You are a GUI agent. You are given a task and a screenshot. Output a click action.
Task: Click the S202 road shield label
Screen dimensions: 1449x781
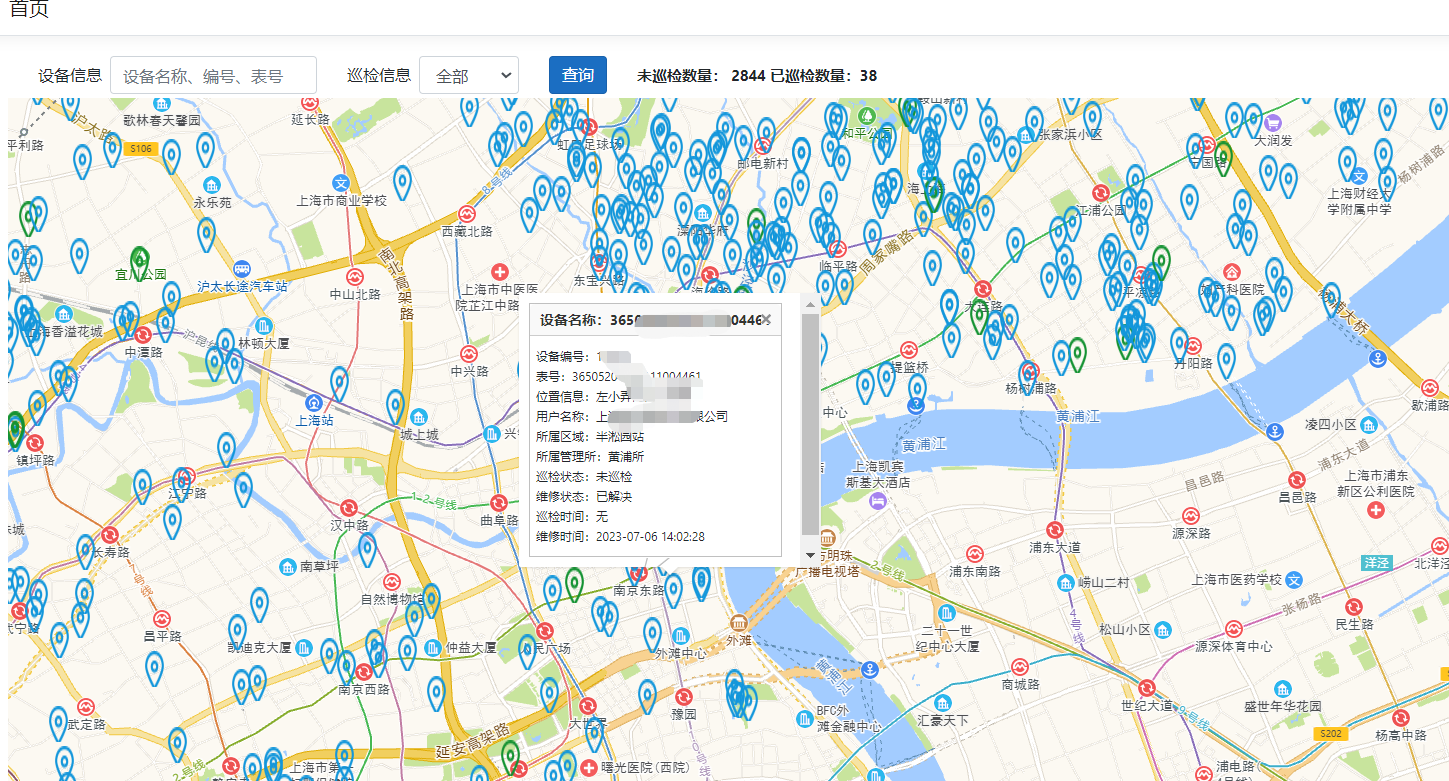pyautogui.click(x=1329, y=733)
